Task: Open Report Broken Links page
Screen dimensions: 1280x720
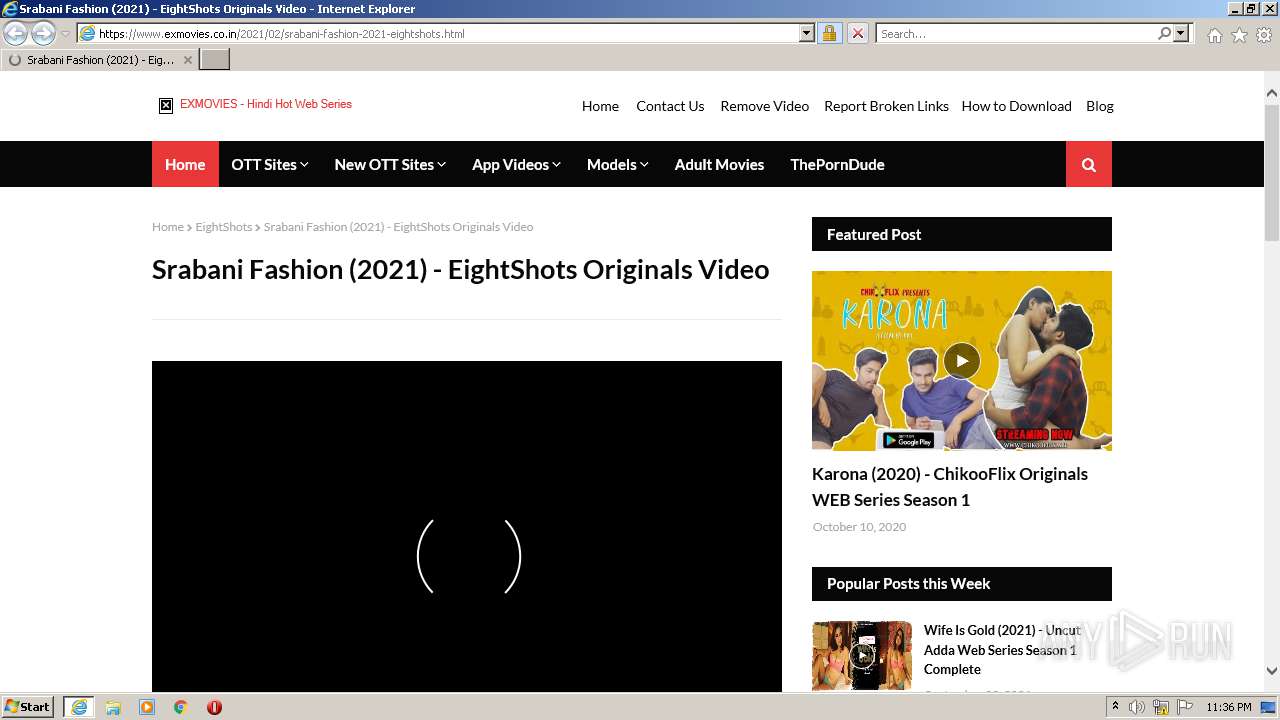Action: pyautogui.click(x=886, y=106)
